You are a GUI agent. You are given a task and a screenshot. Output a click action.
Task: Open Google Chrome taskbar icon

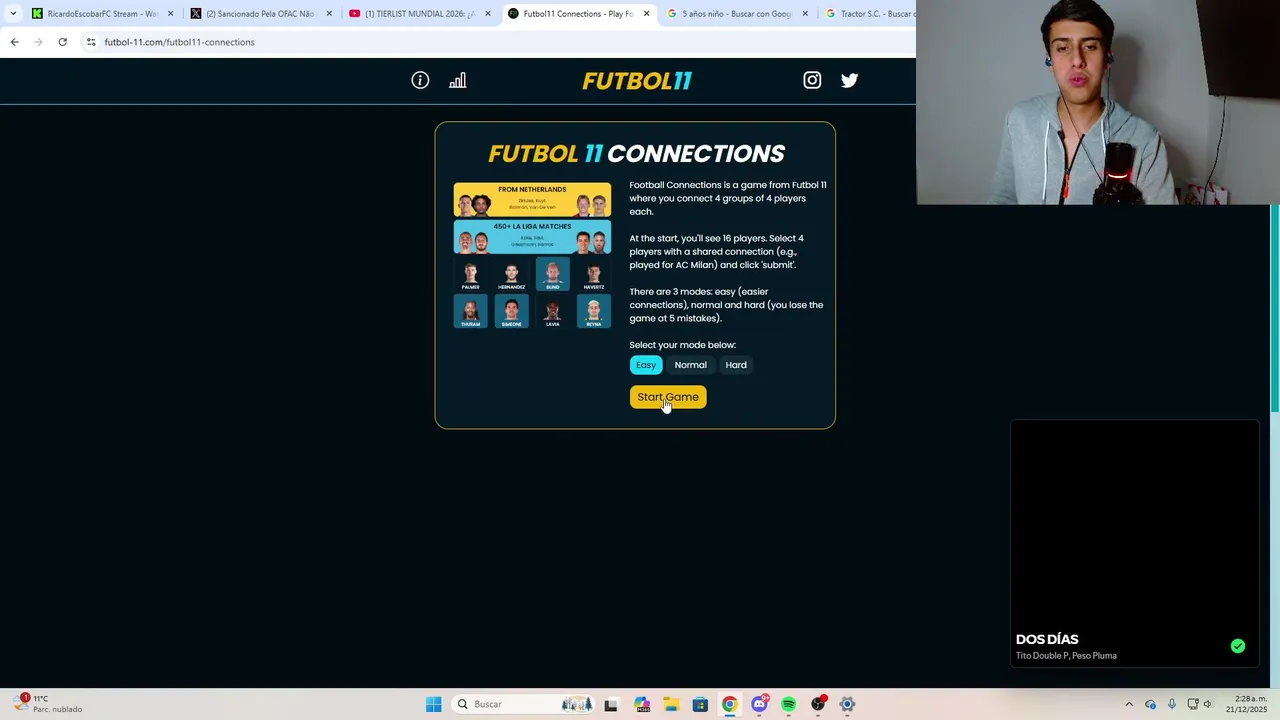(x=729, y=704)
